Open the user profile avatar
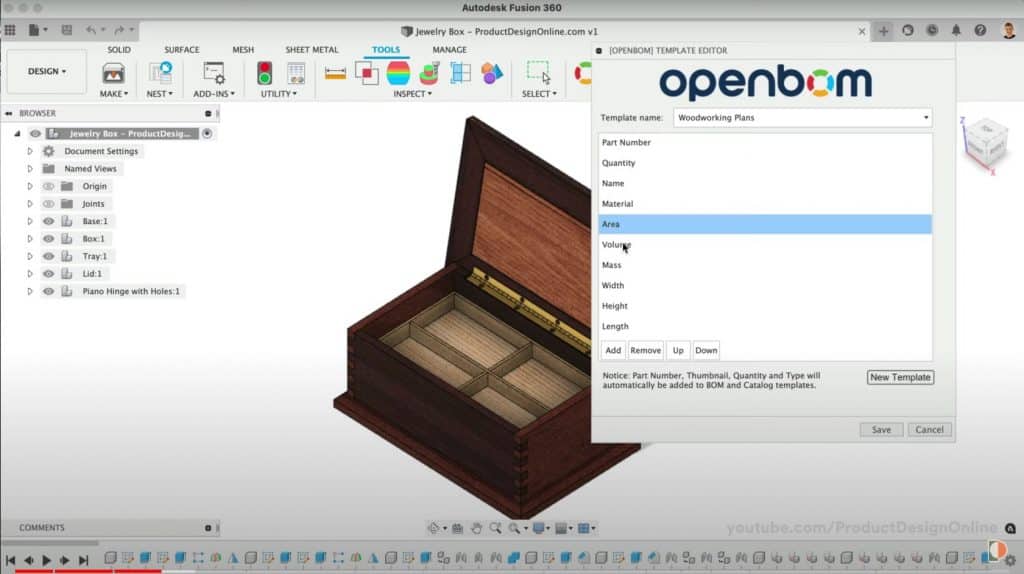The image size is (1024, 574). 1009,30
